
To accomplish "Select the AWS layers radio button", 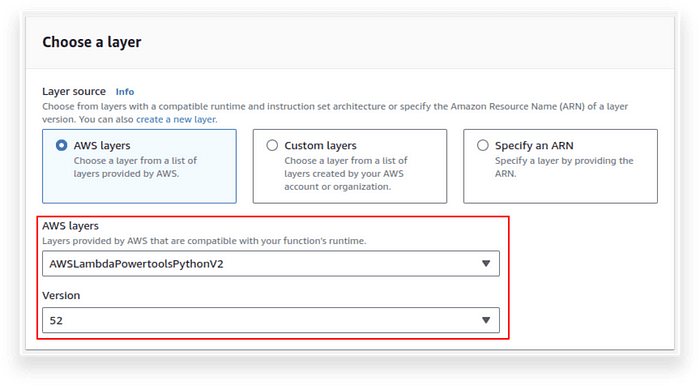I will point(62,145).
